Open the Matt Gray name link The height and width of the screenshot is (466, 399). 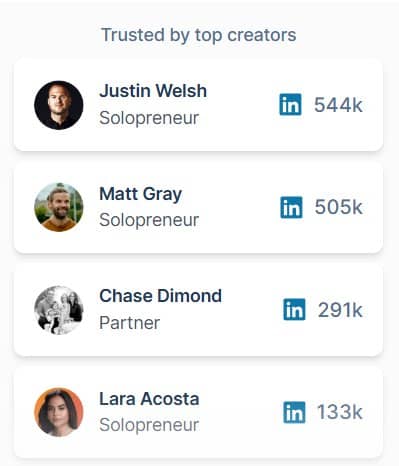pos(141,194)
